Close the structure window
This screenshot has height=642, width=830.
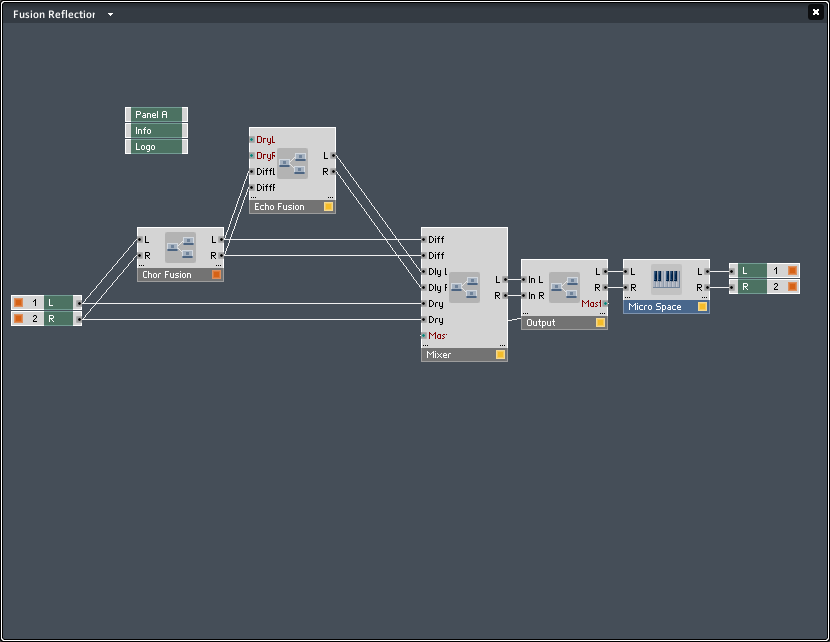pos(815,12)
